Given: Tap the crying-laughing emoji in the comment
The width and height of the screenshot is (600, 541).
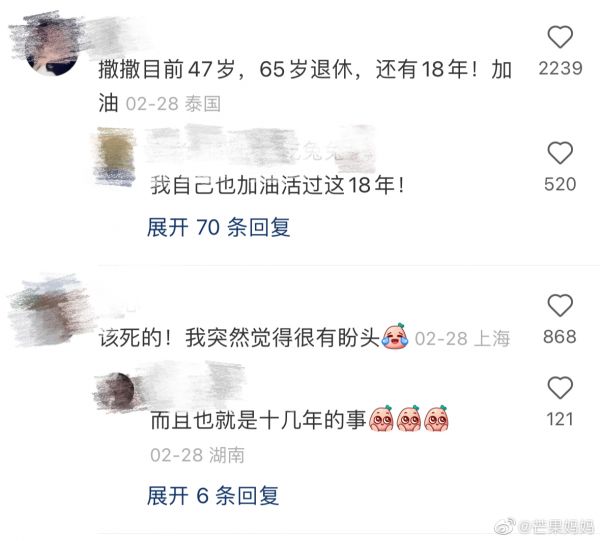Looking at the screenshot, I should [x=395, y=336].
